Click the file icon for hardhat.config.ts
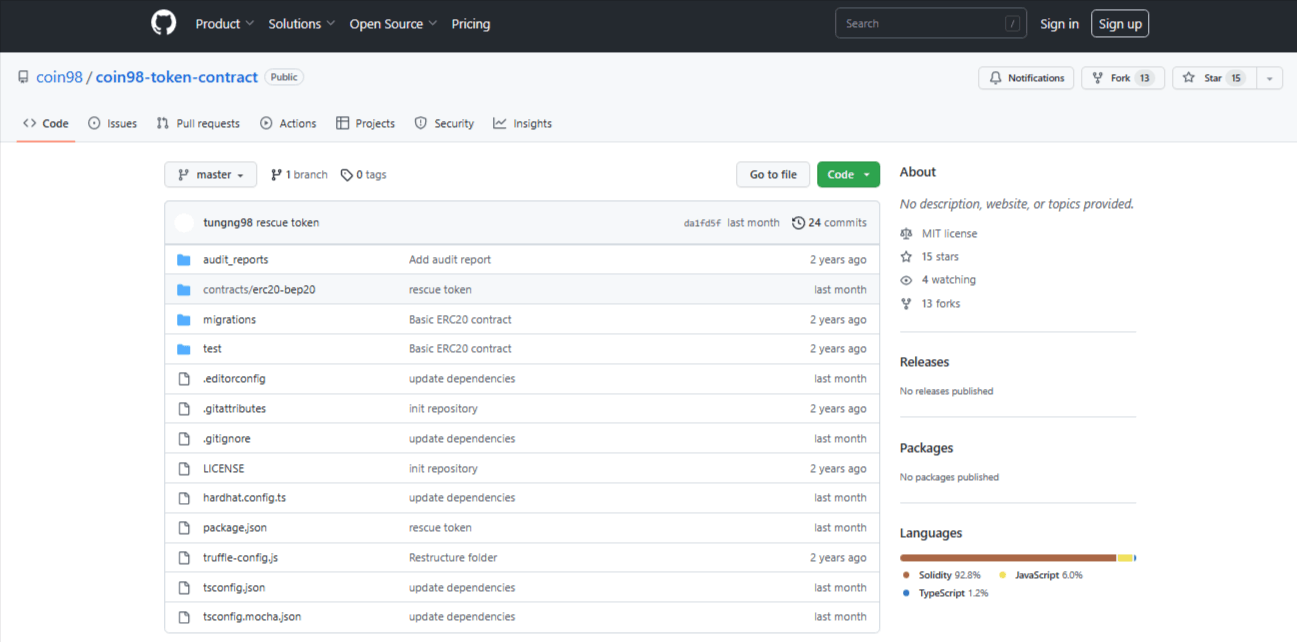The width and height of the screenshot is (1297, 642). tap(184, 498)
